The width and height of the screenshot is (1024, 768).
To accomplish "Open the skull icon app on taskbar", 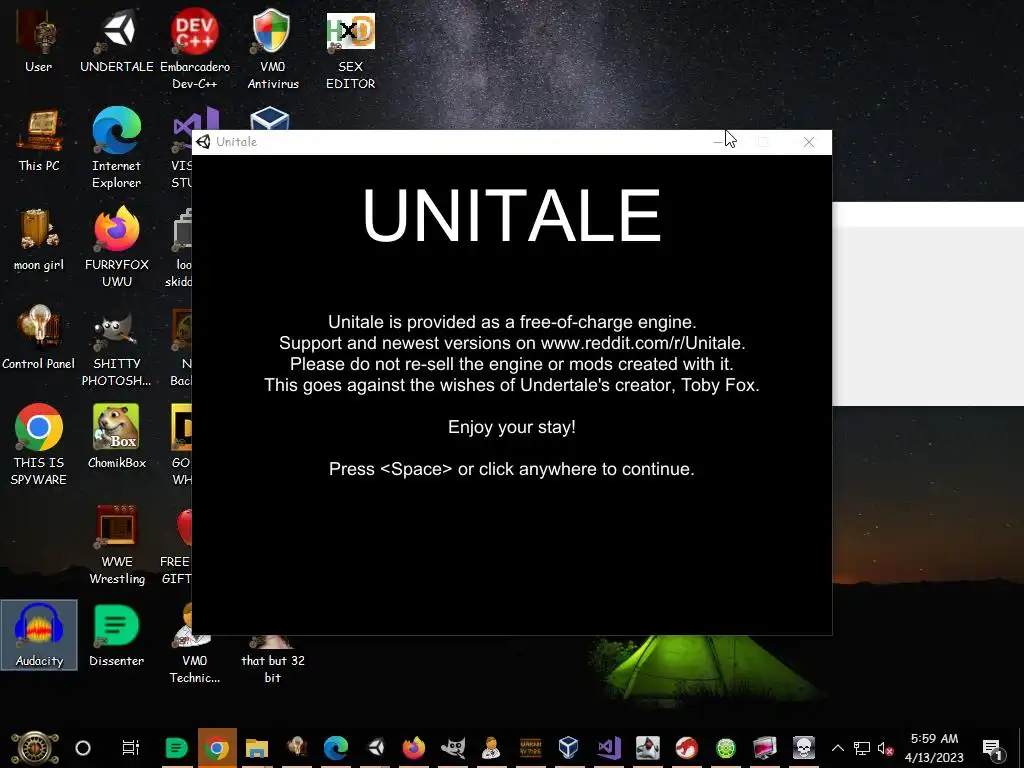I will tap(804, 748).
